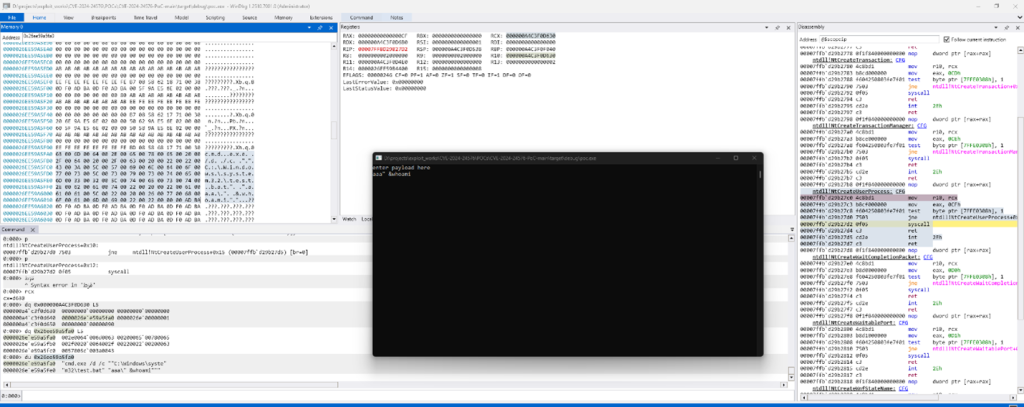
Task: Open Registers panel options dropdown
Action: pyautogui.click(x=769, y=28)
